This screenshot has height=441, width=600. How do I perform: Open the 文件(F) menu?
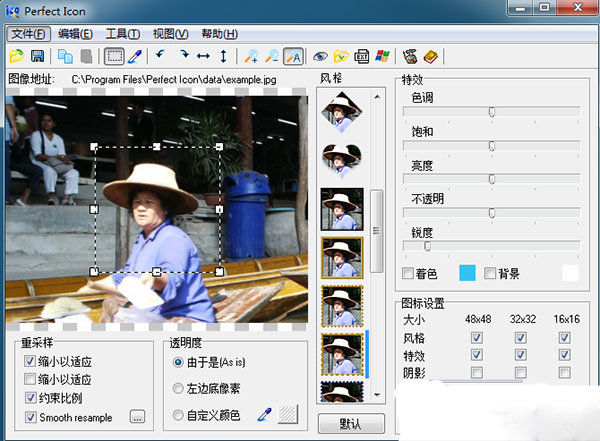click(x=28, y=33)
